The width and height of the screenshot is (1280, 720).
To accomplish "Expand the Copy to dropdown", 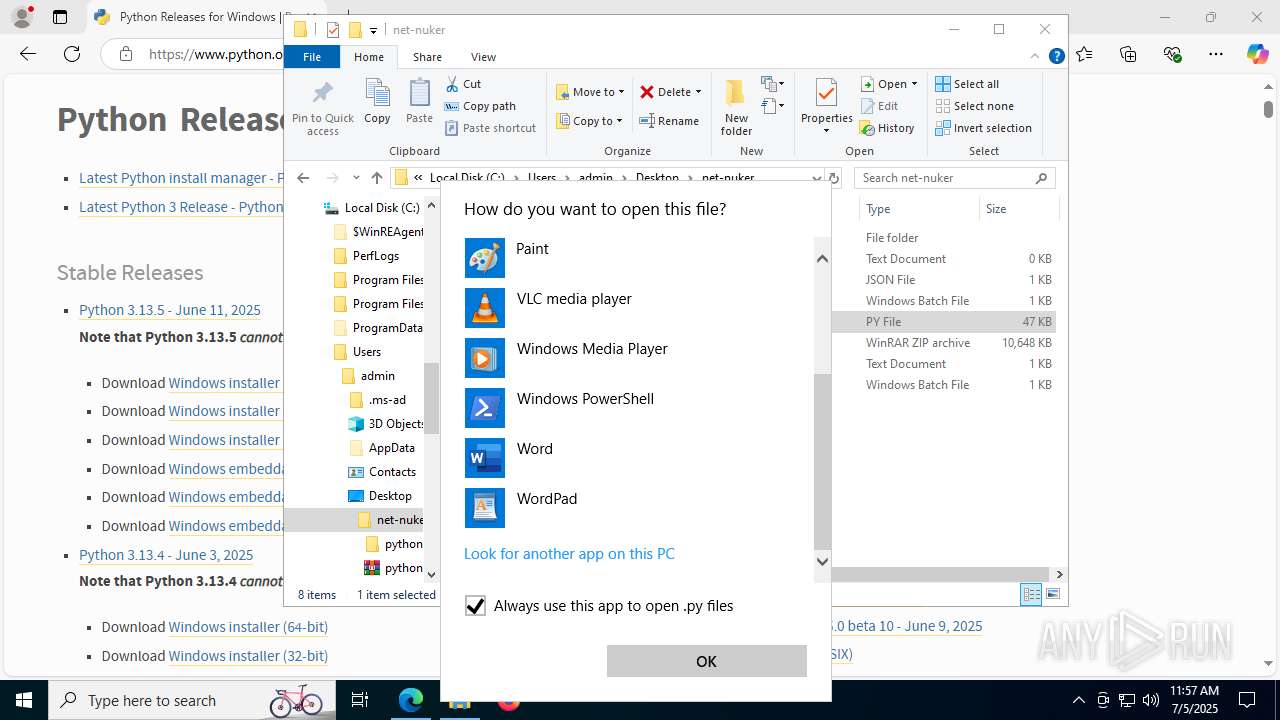I will (x=619, y=121).
